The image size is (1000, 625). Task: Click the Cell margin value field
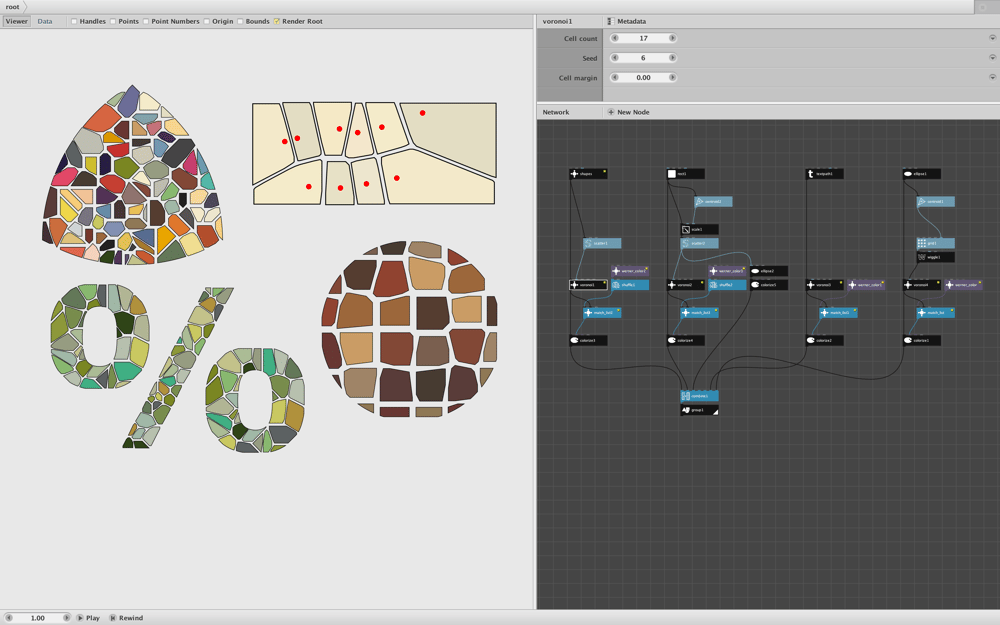(x=643, y=78)
